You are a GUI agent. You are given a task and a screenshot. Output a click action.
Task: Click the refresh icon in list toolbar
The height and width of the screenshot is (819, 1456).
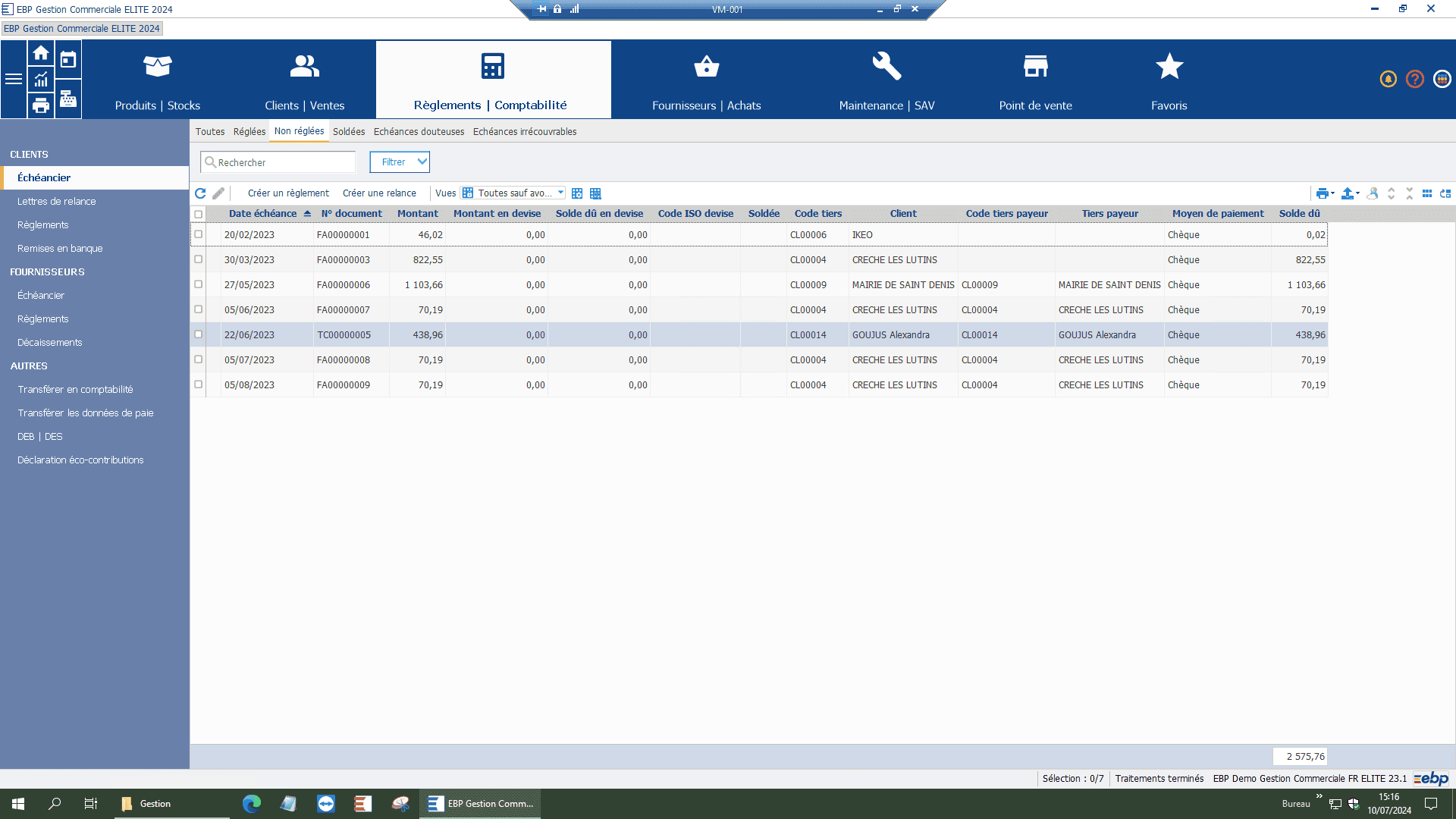point(200,193)
